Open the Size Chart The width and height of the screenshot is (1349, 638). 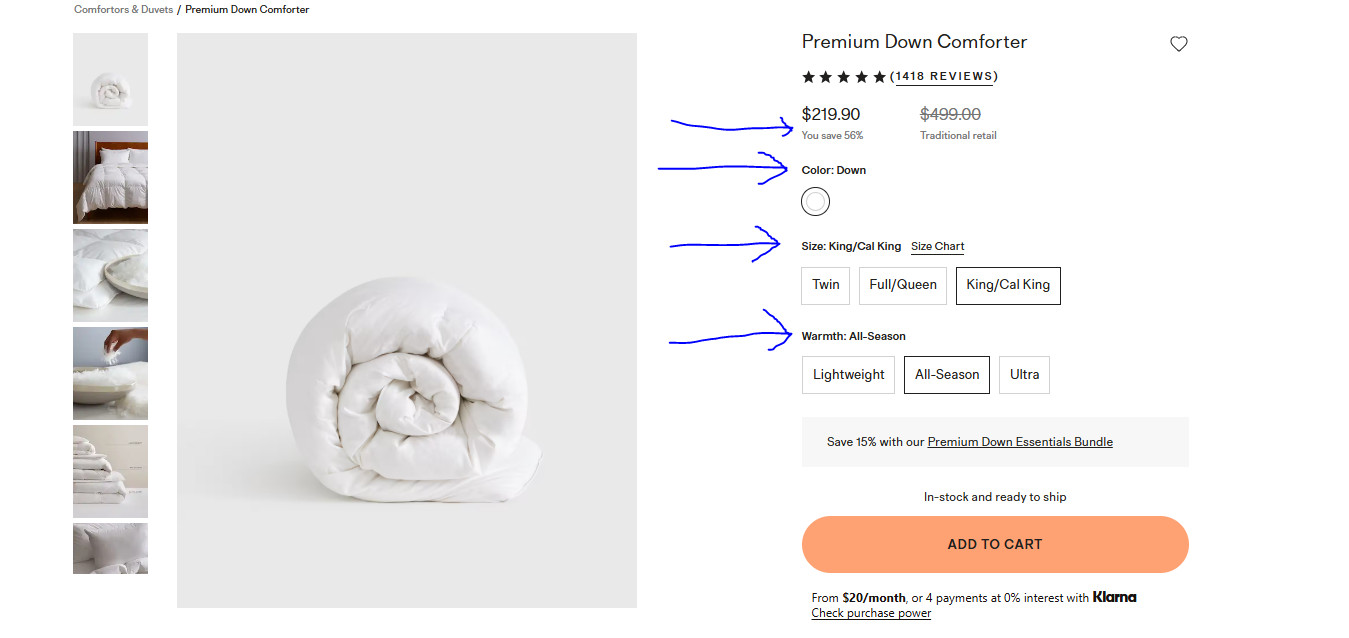[x=937, y=246]
